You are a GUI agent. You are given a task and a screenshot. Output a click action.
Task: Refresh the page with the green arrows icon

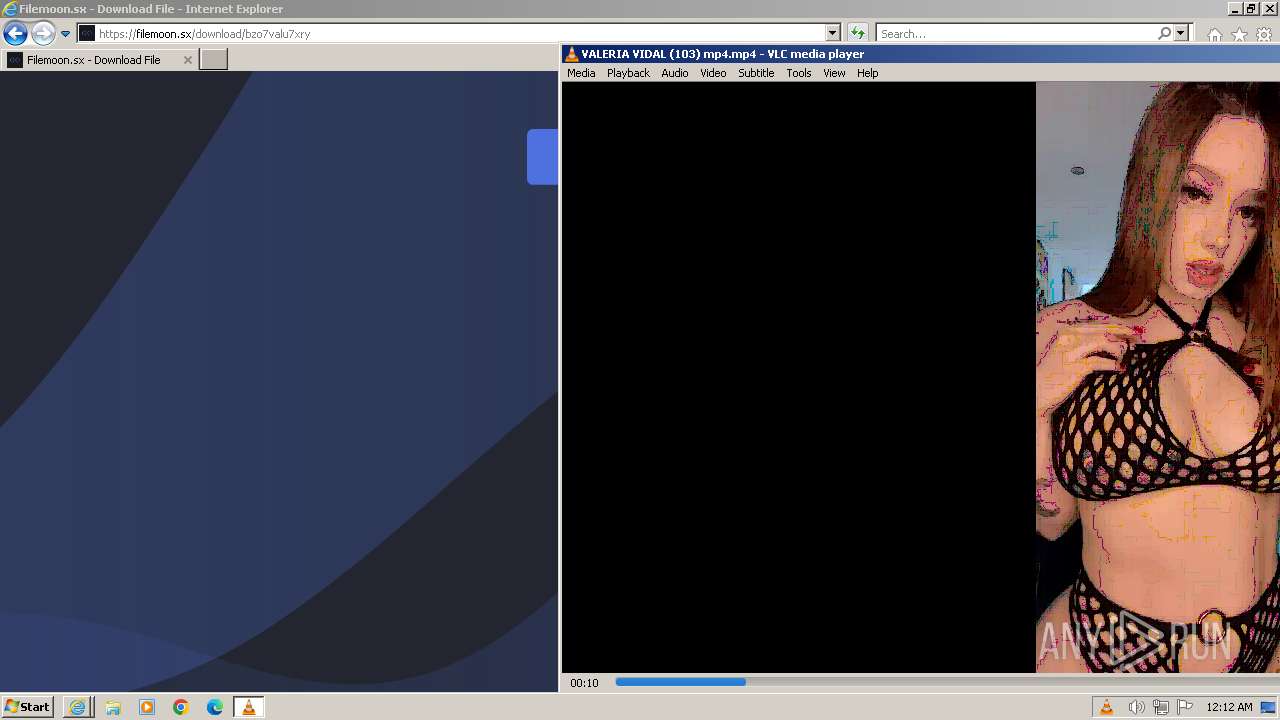[858, 33]
